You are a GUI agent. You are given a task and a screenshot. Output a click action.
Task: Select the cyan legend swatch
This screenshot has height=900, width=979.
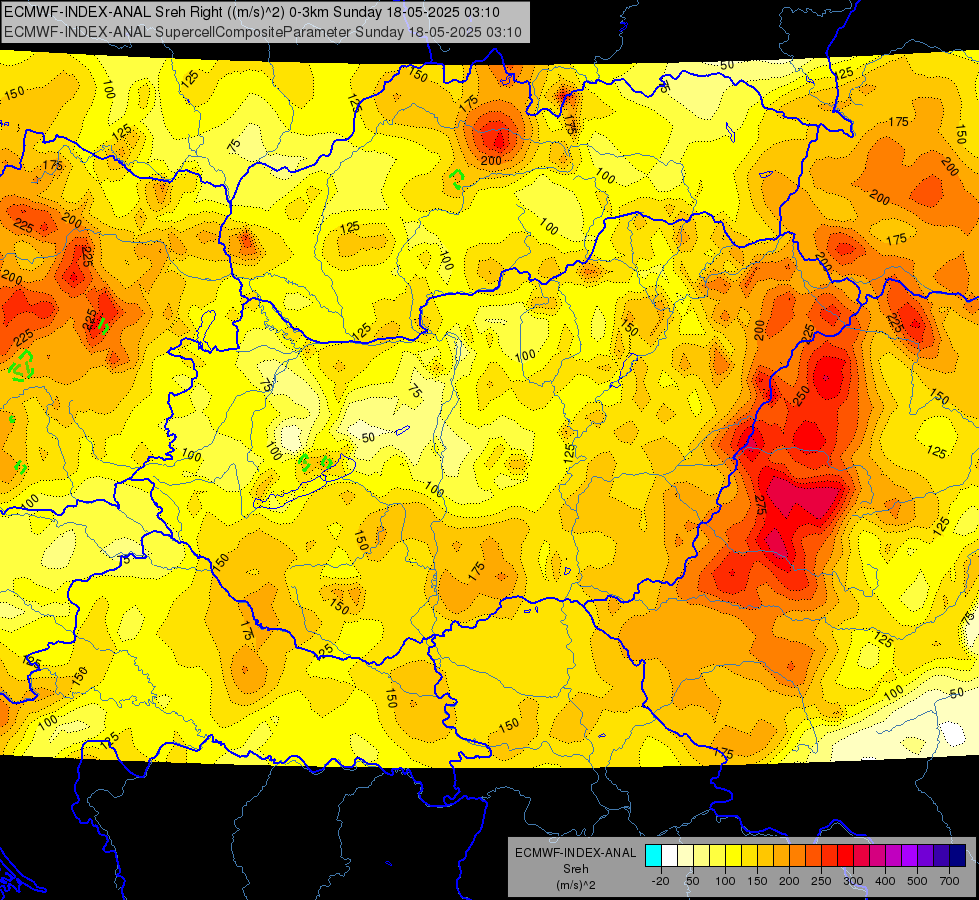coord(654,855)
